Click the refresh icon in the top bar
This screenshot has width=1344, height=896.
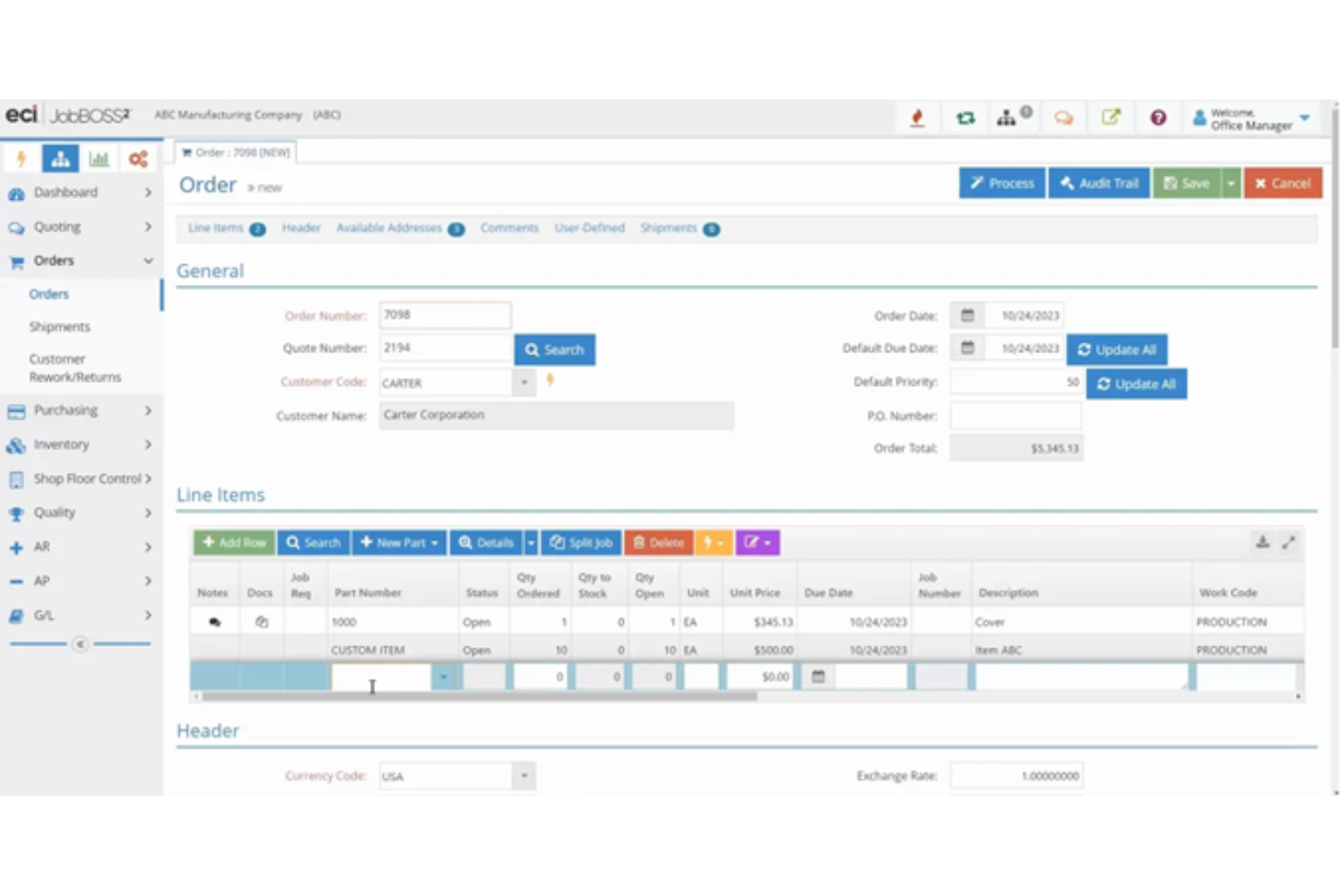point(965,116)
